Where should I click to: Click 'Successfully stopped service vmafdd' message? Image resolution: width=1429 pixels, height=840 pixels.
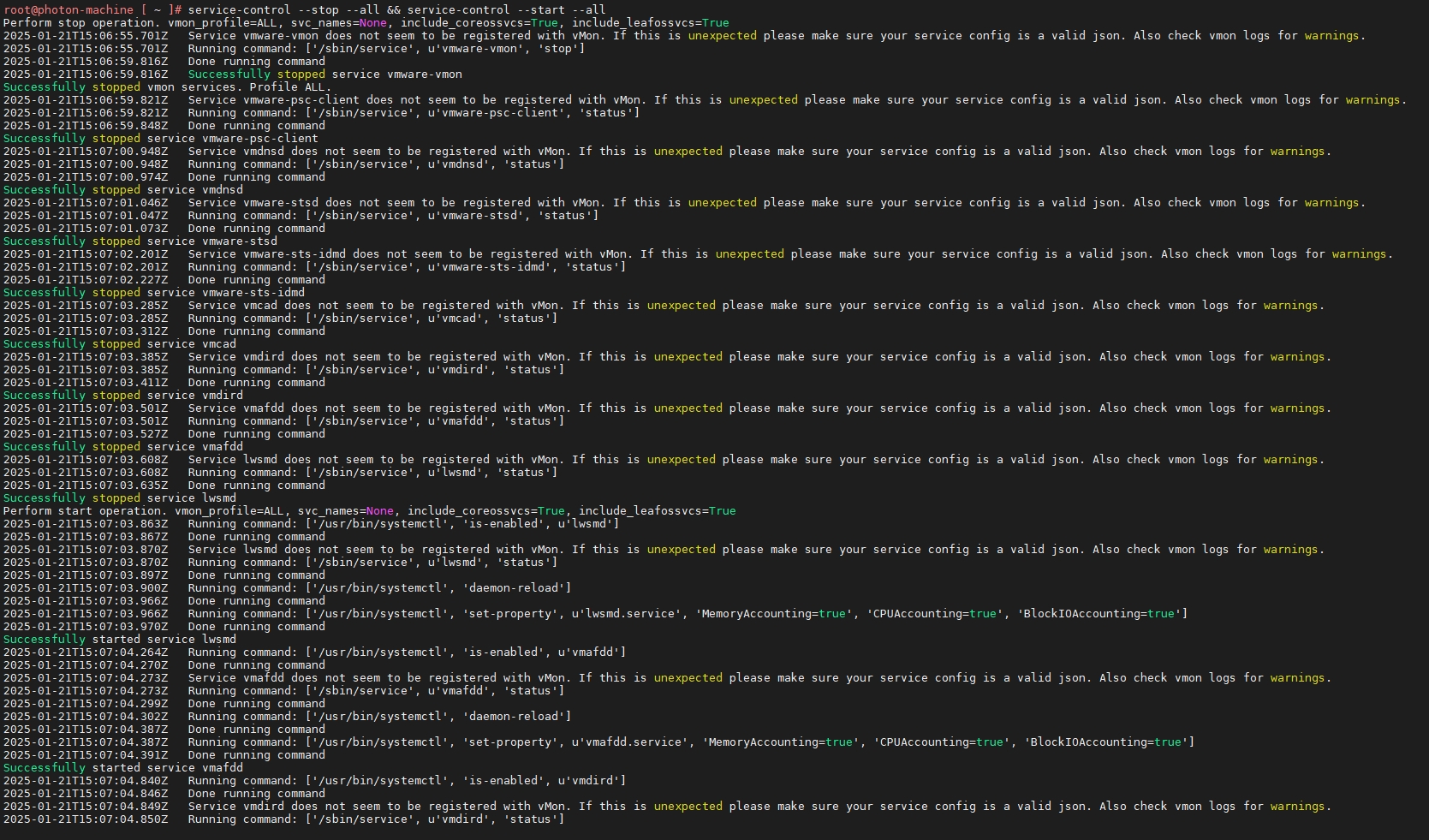pos(122,447)
